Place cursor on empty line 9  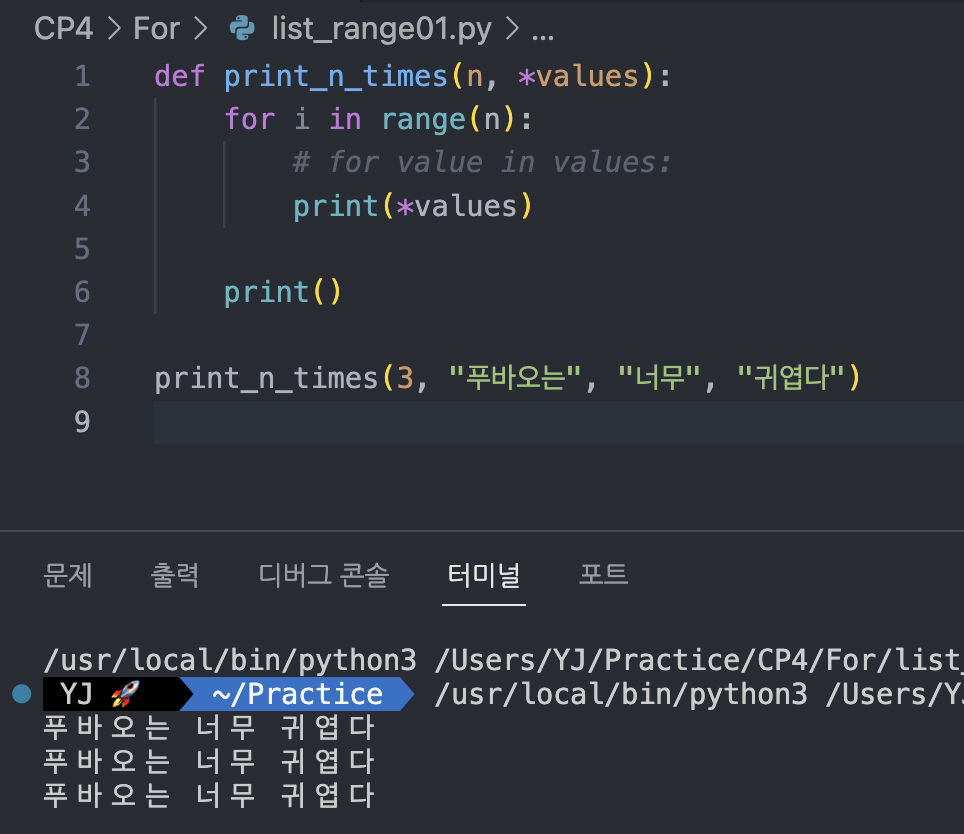pyautogui.click(x=559, y=422)
